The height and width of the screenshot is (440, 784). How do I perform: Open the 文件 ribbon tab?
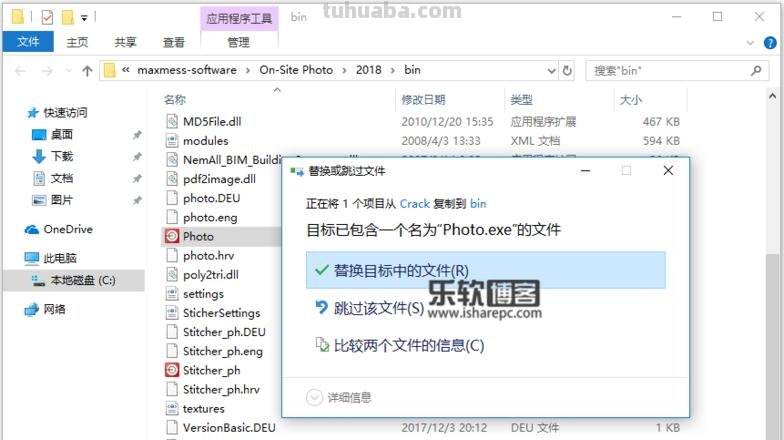(28, 42)
